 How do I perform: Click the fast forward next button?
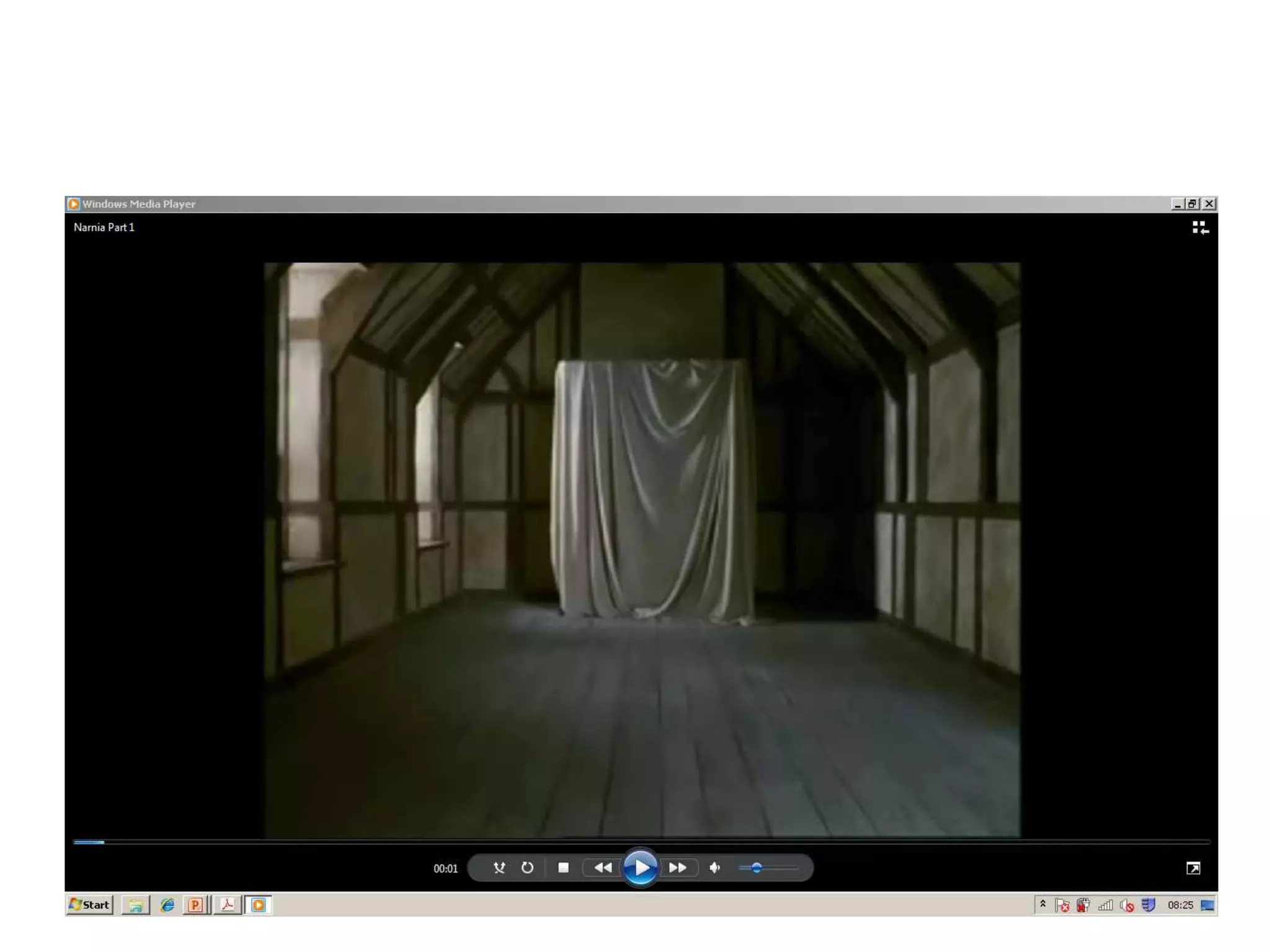click(x=678, y=868)
